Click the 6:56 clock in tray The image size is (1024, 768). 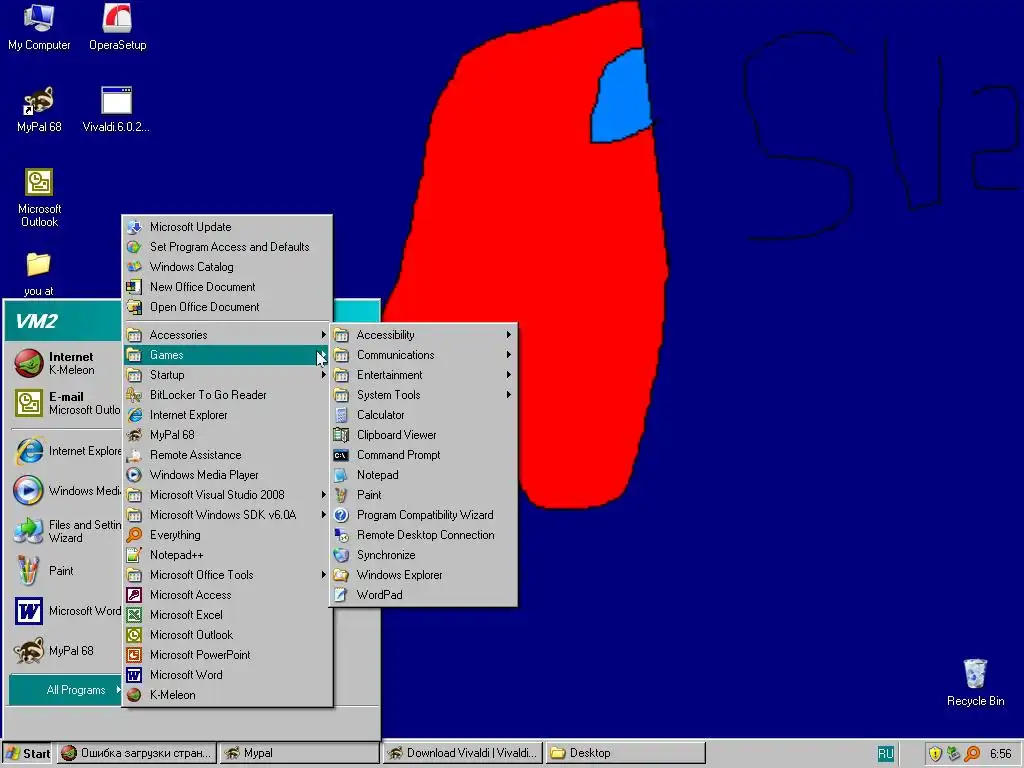click(x=1000, y=754)
